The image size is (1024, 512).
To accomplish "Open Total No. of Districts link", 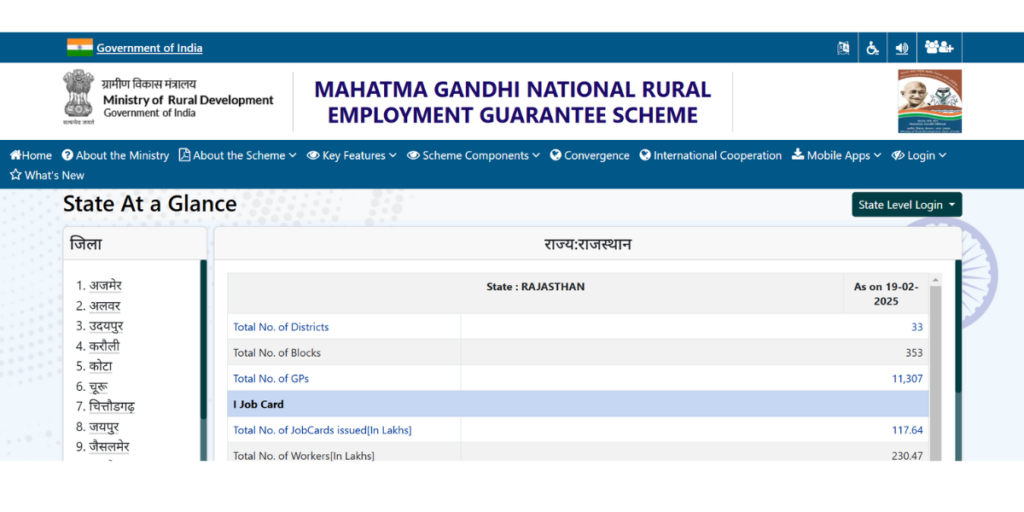I will [281, 327].
